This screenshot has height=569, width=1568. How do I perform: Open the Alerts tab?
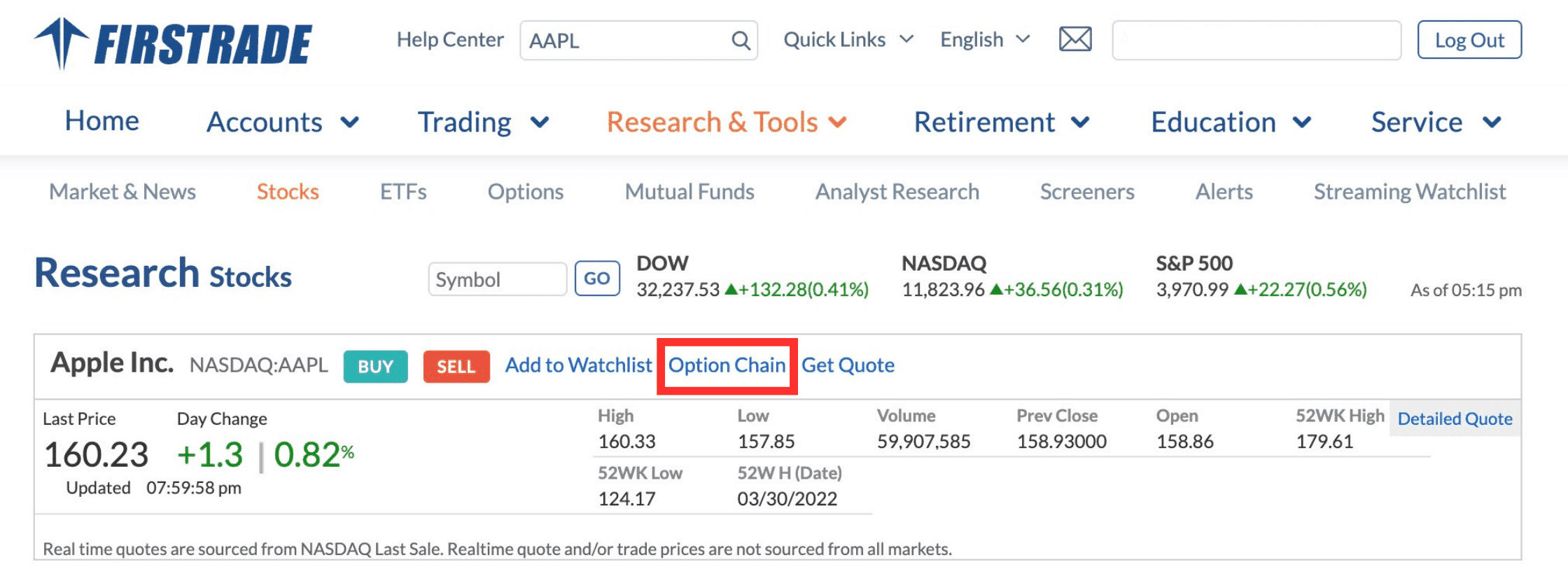click(1224, 192)
